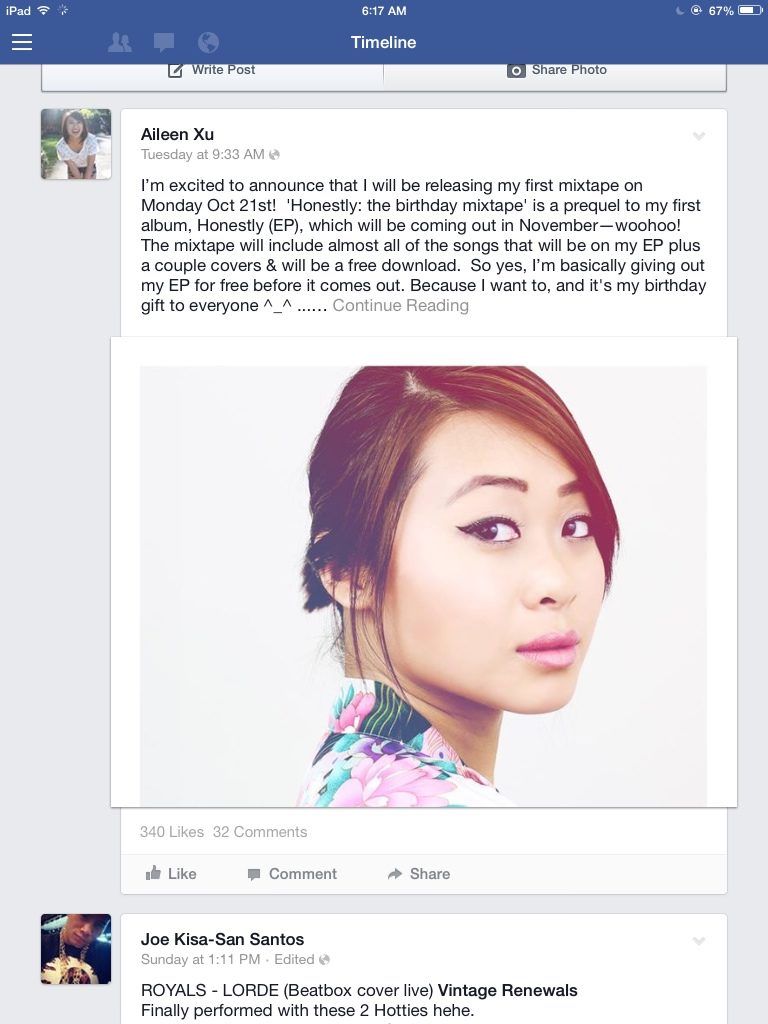768x1024 pixels.
Task: View the 340 Likes list
Action: click(172, 832)
